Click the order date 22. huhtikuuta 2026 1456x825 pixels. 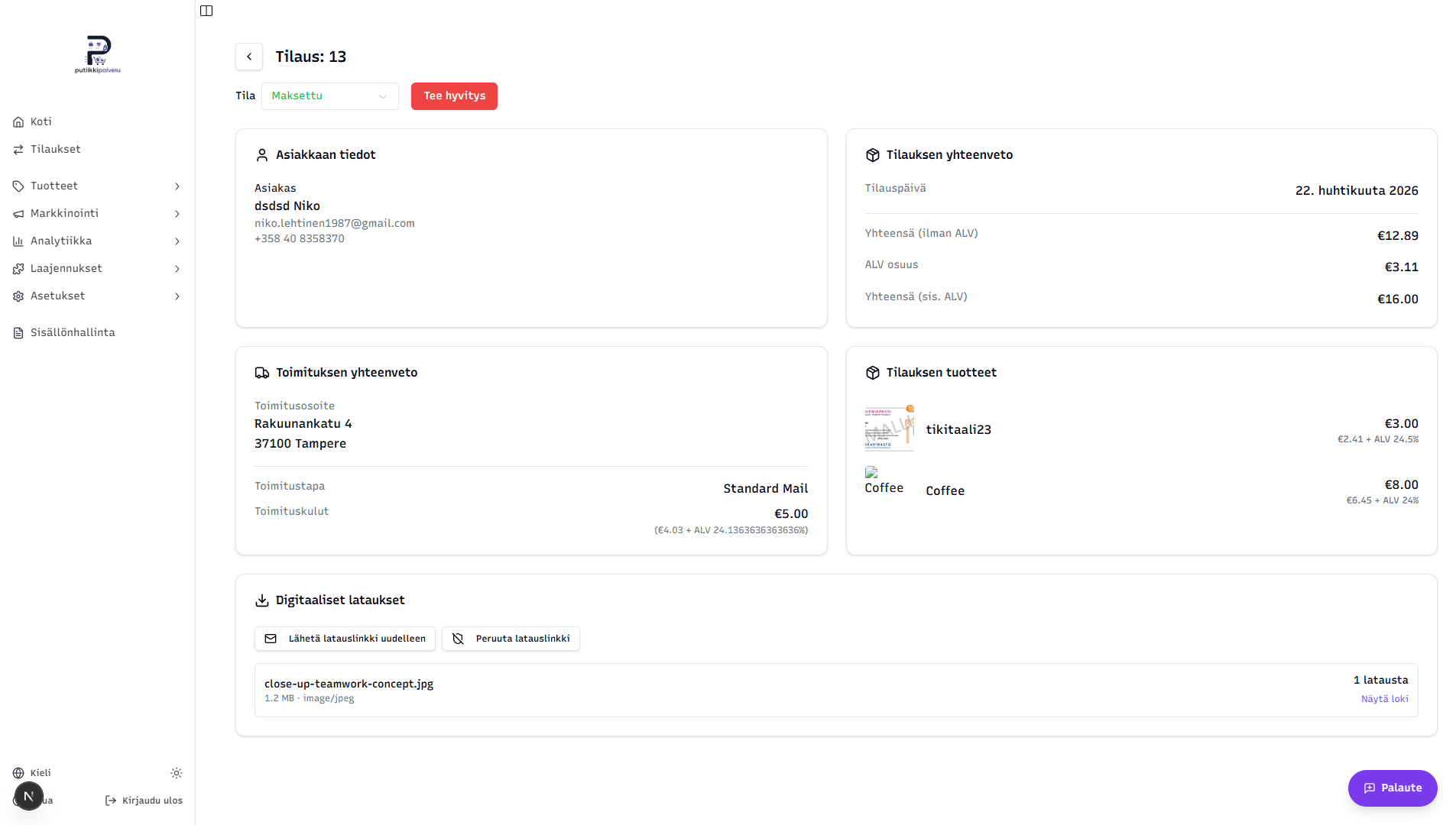(1357, 190)
